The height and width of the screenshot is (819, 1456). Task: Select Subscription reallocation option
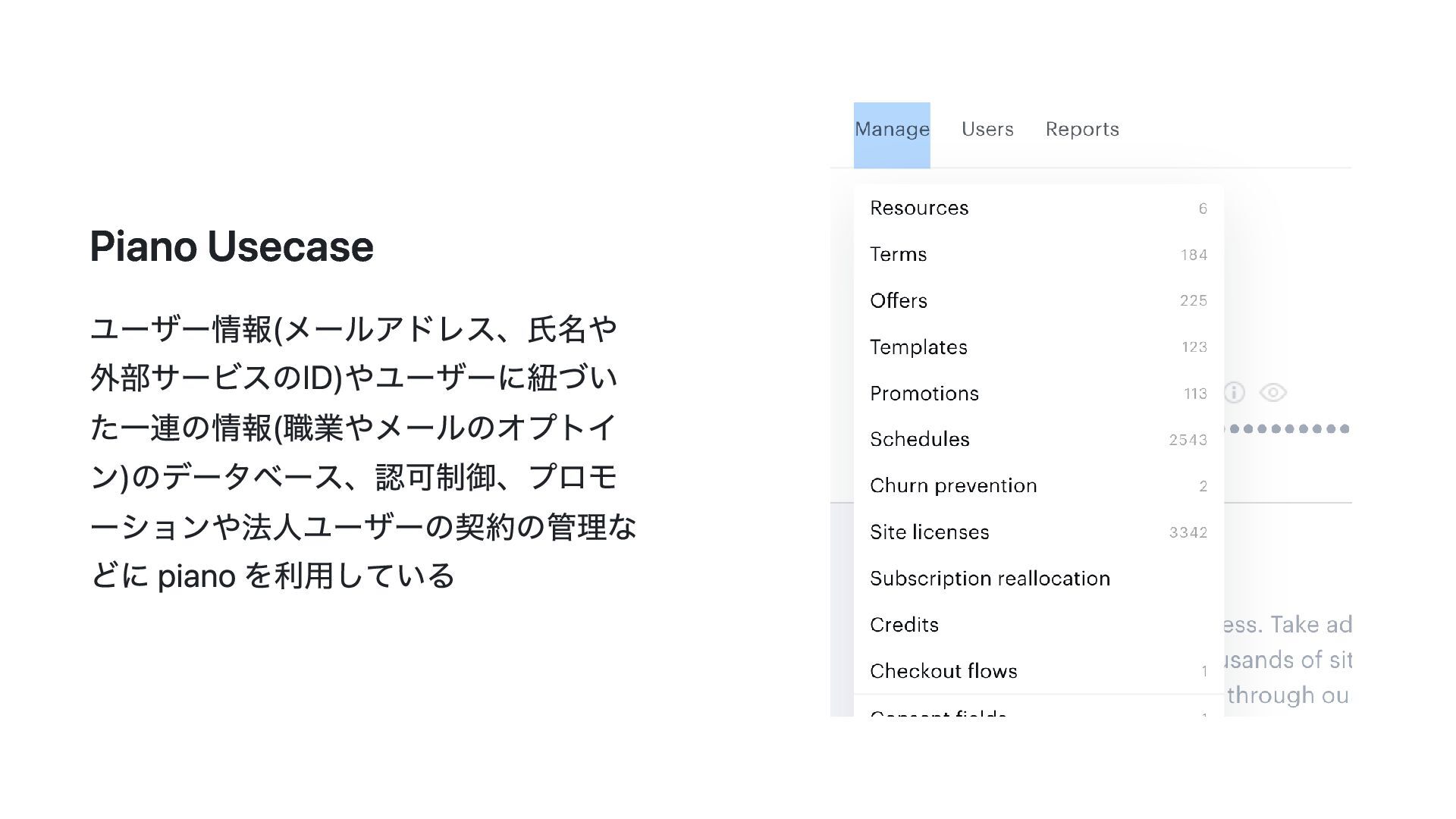point(990,579)
